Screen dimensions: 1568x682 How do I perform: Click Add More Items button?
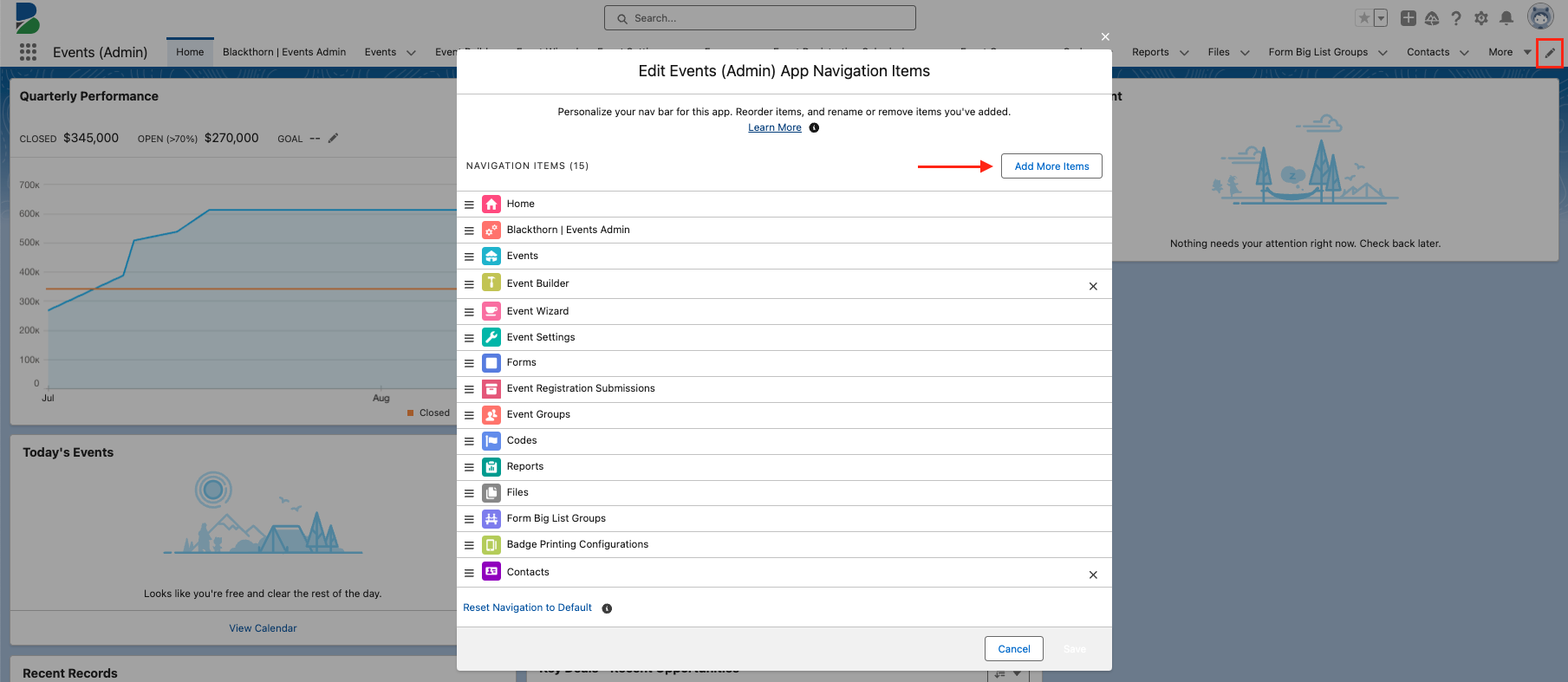coord(1051,166)
